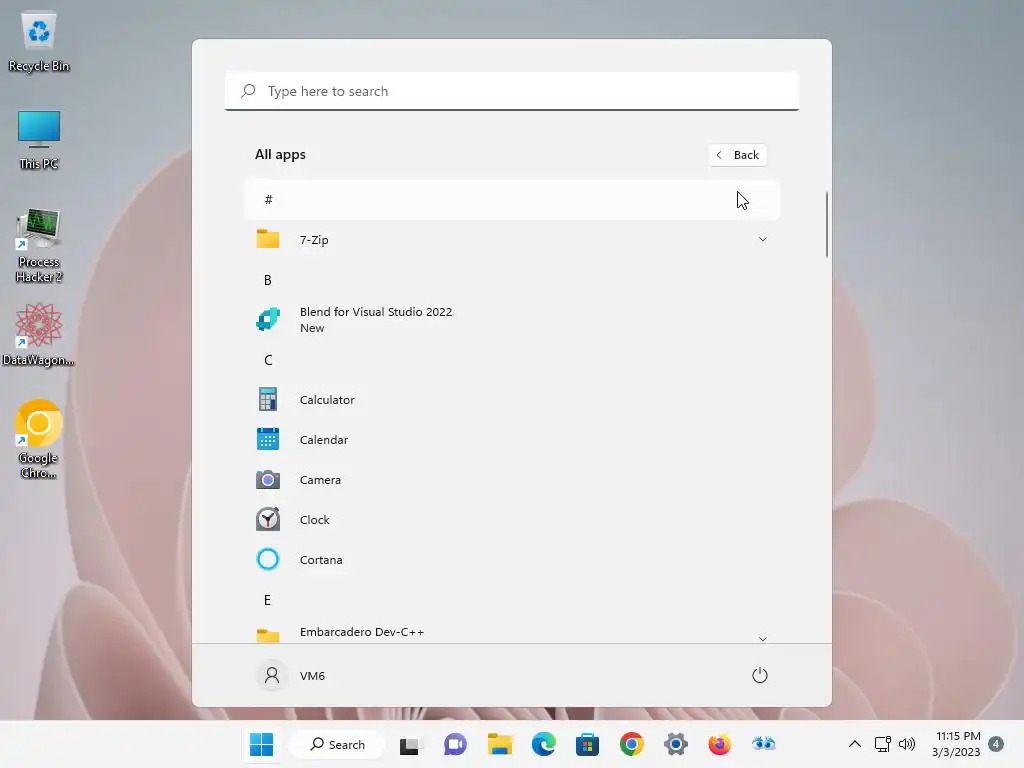
Task: Launch Cortana app icon
Action: point(268,559)
